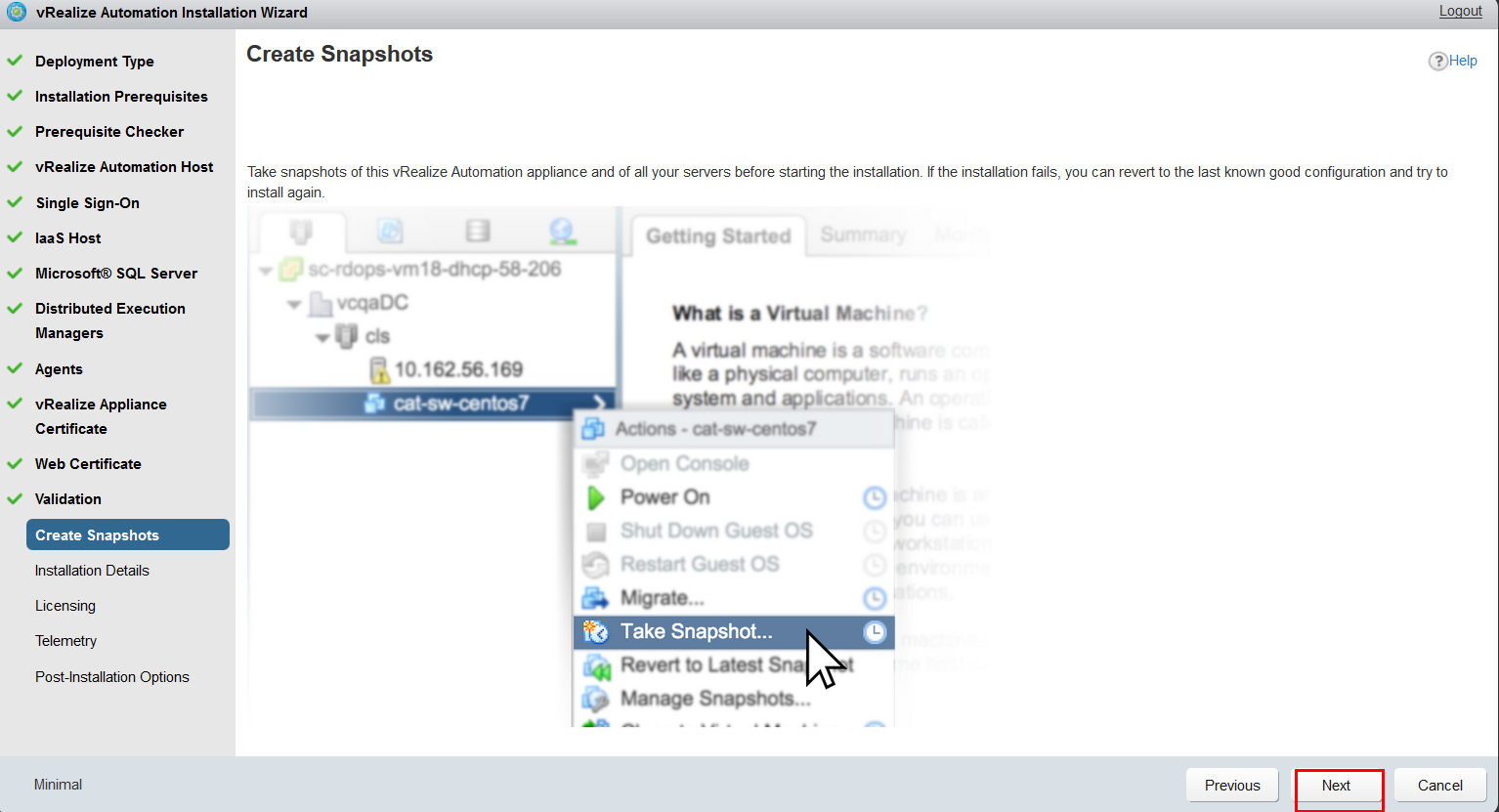Click the checkmark beside Single Sign-On

click(15, 202)
